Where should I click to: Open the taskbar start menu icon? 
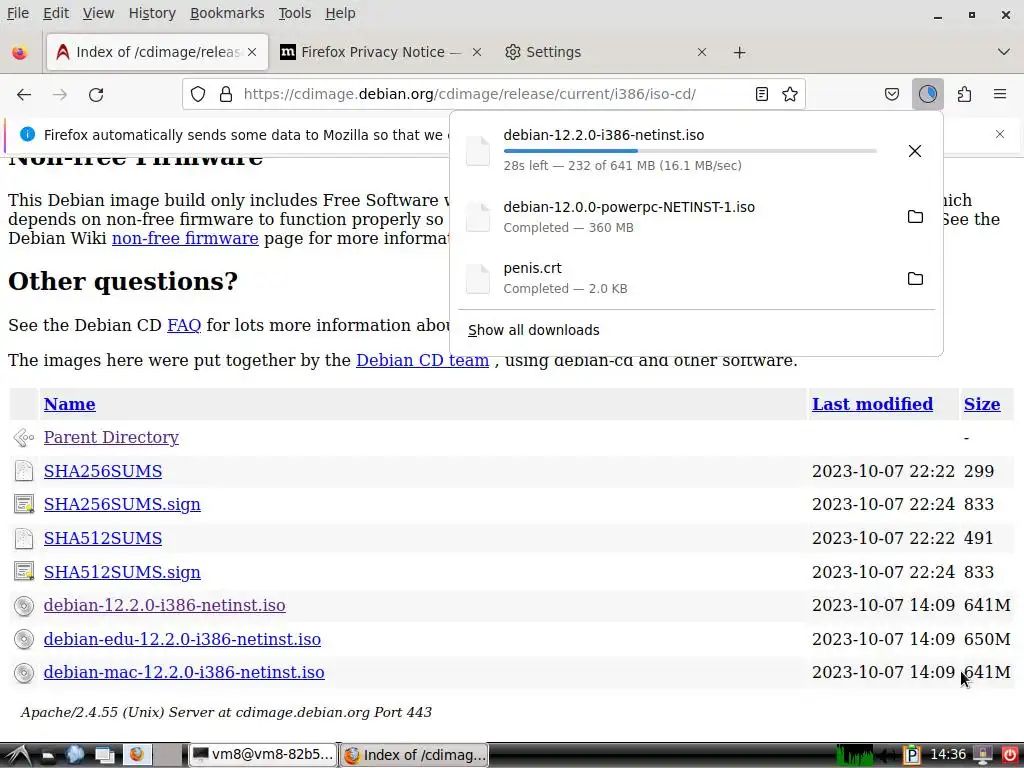click(17, 755)
